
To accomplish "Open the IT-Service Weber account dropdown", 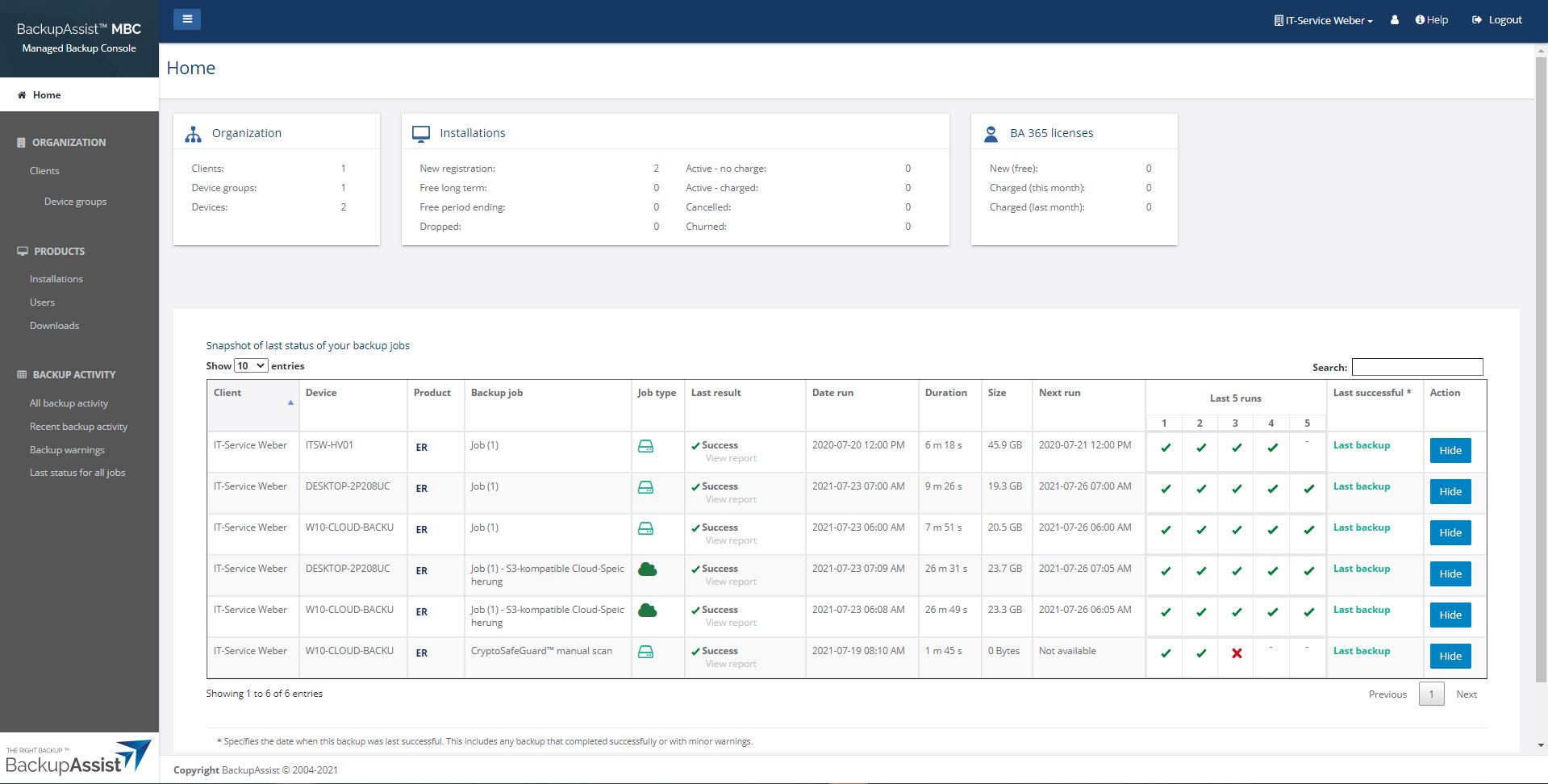I will point(1323,20).
